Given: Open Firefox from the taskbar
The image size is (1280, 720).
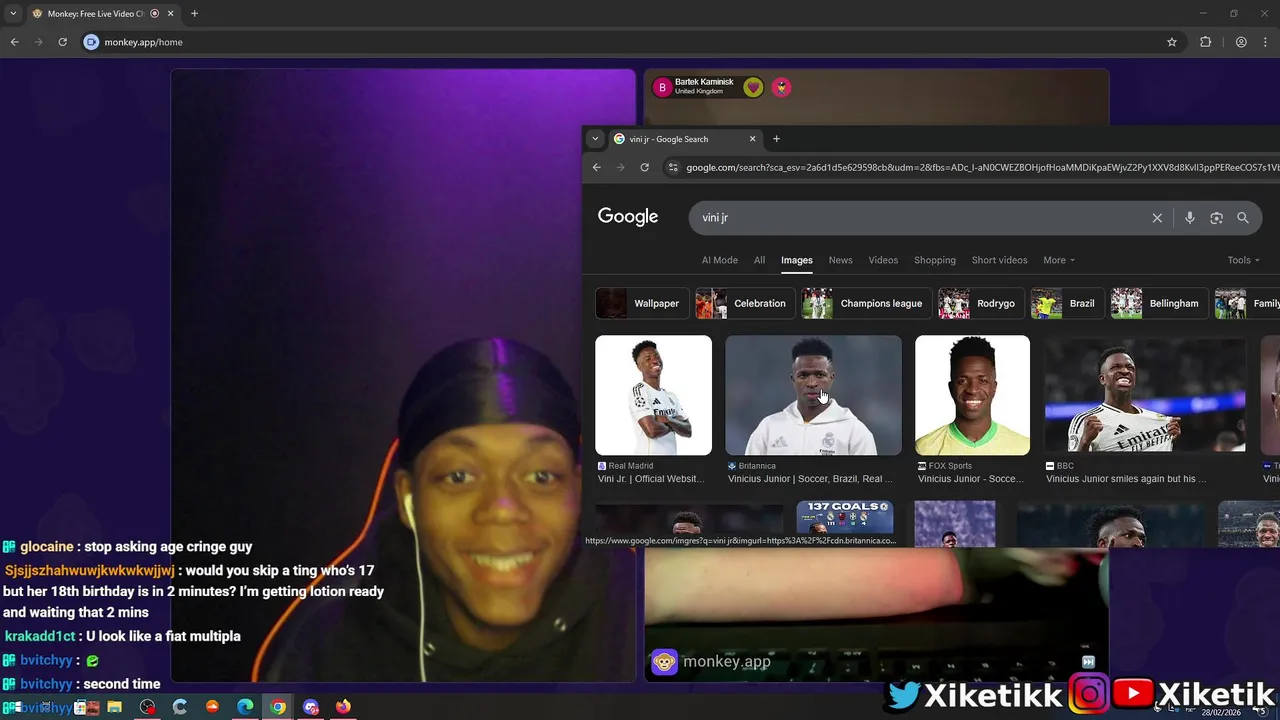Looking at the screenshot, I should (343, 707).
